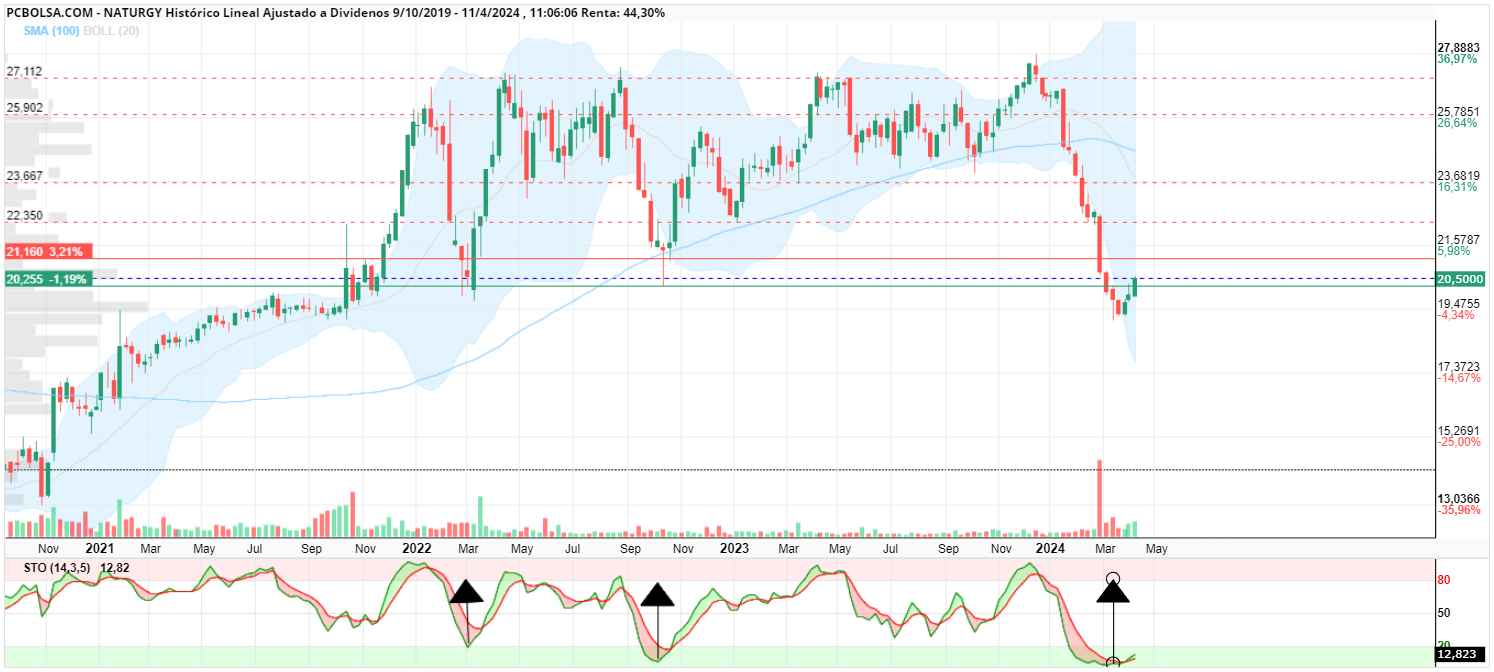Screen dimensions: 1494x672
Task: Click the 16,31% percentage label
Action: 1456,187
